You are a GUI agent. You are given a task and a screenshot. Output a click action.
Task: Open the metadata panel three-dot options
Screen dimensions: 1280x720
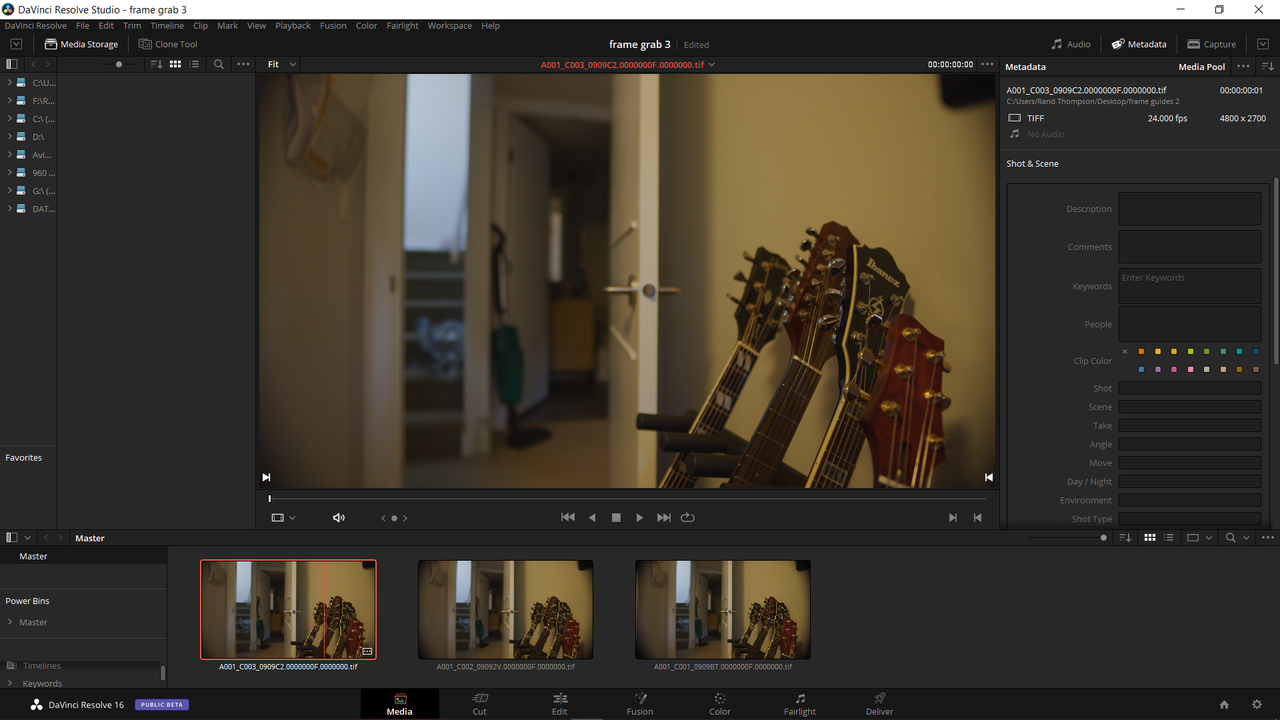click(1243, 66)
